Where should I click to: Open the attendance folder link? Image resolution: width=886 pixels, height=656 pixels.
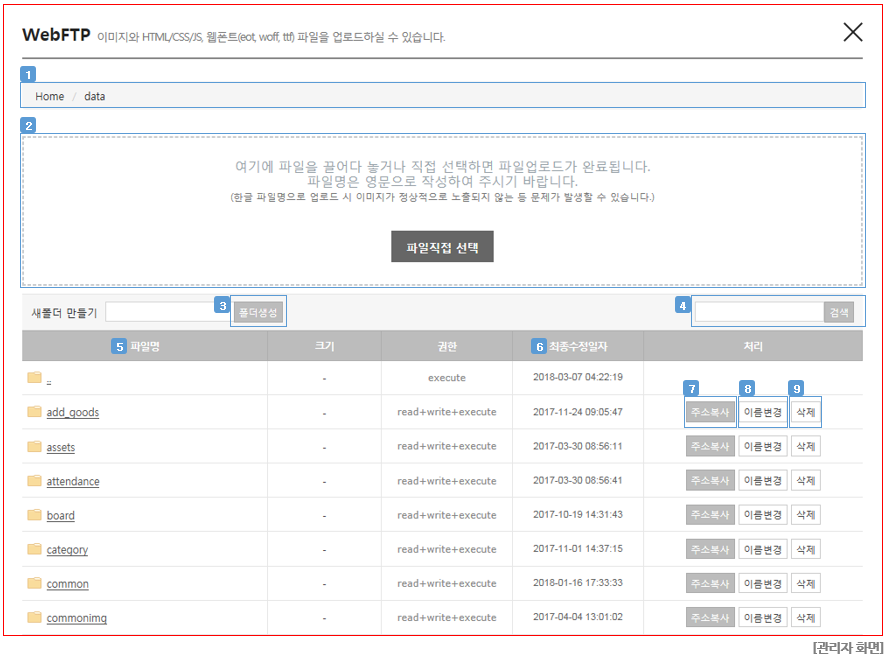click(x=73, y=481)
